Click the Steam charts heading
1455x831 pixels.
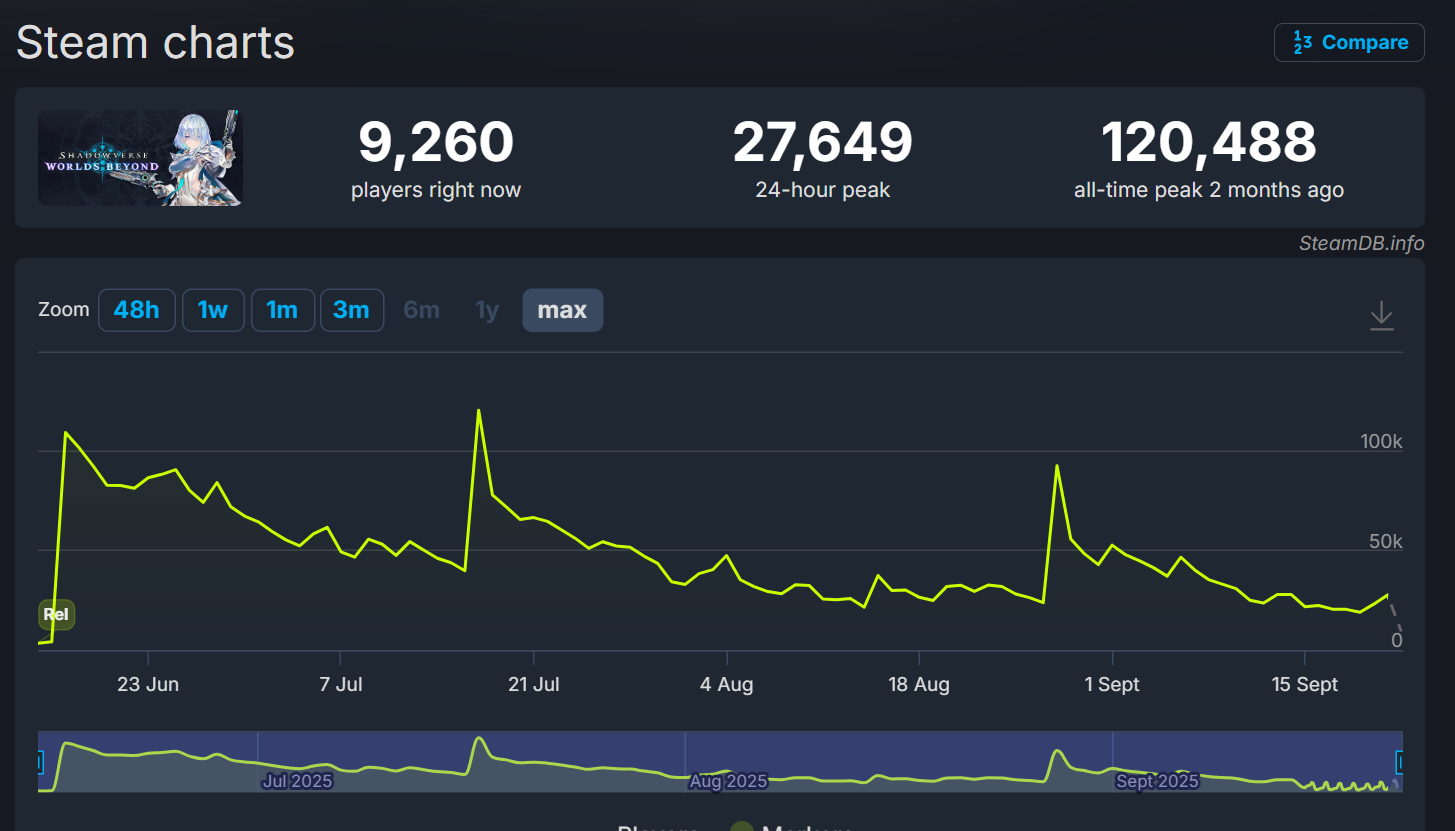[x=155, y=42]
